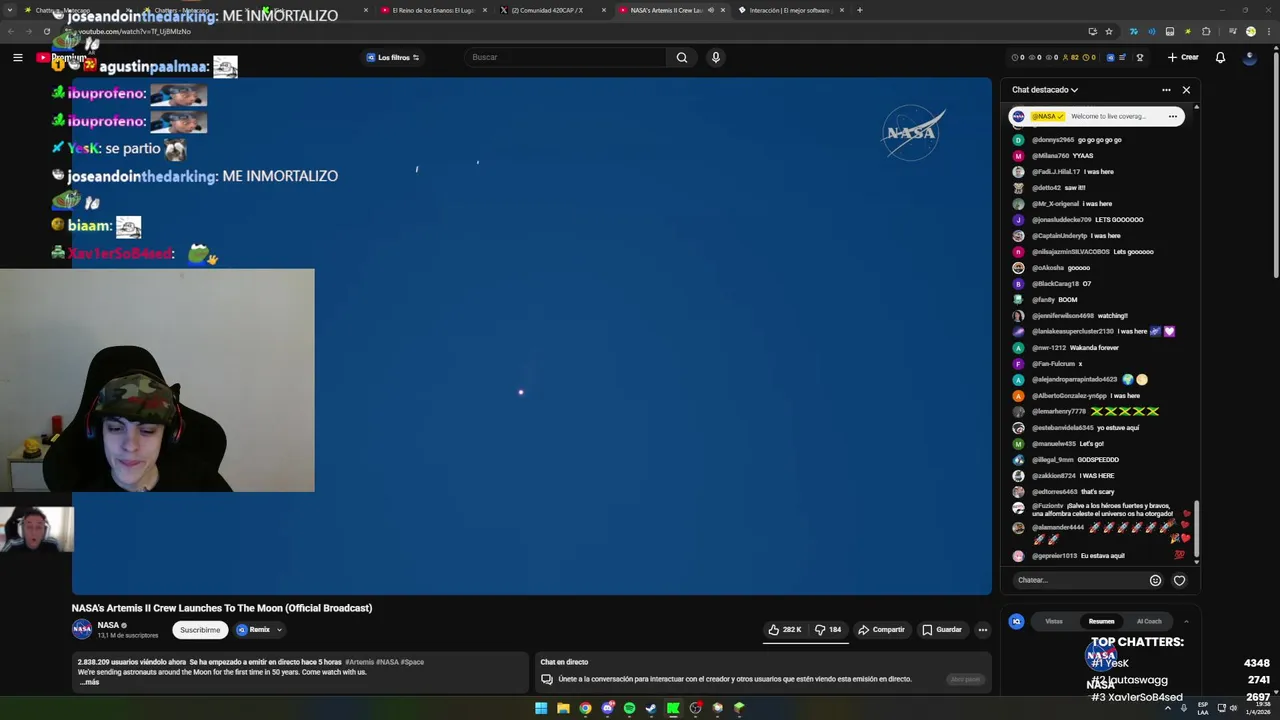Collapse the vidIQ panel chevron
The width and height of the screenshot is (1280, 720).
[1186, 621]
